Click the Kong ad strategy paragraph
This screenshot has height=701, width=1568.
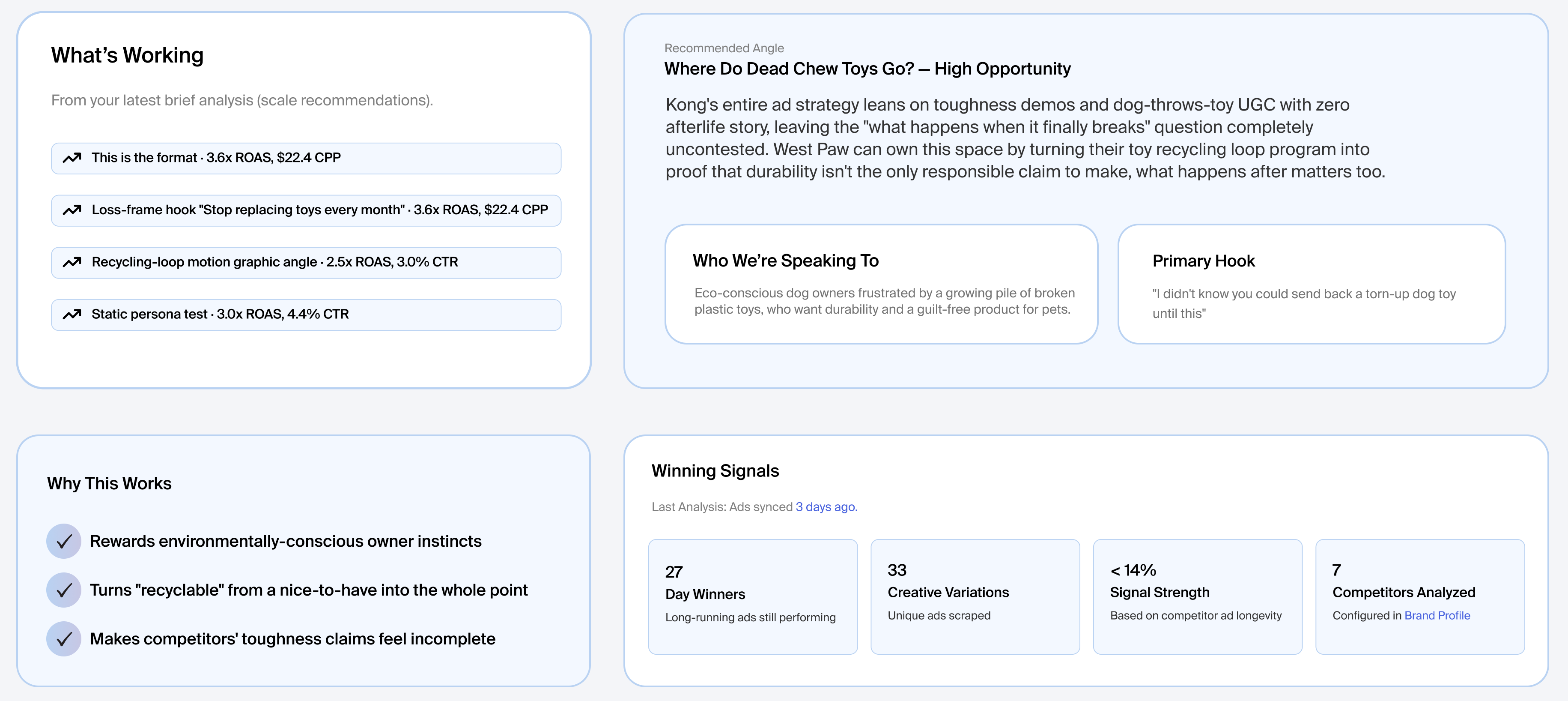[x=1025, y=138]
